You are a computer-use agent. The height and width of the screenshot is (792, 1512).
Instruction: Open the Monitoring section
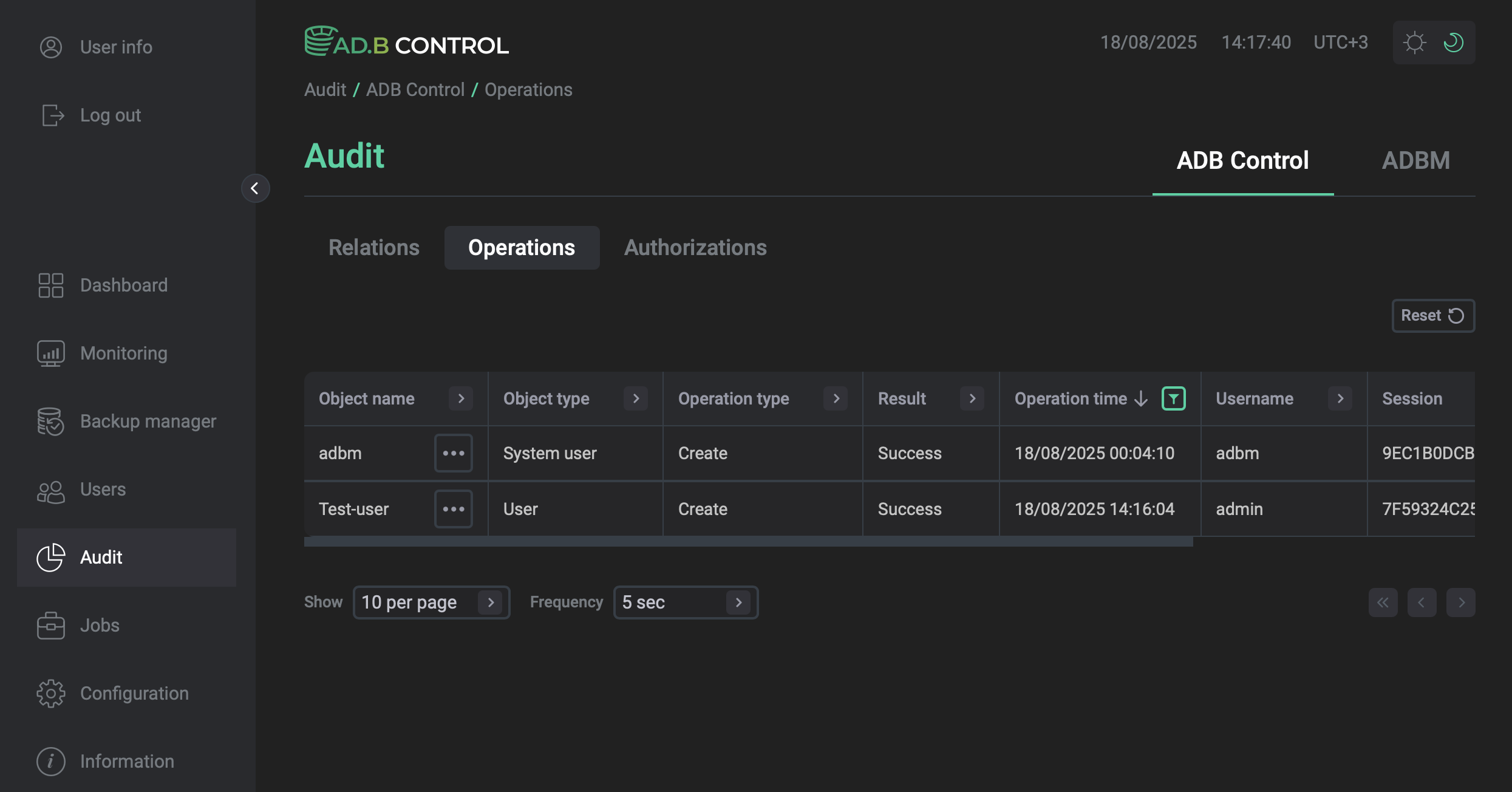click(123, 353)
